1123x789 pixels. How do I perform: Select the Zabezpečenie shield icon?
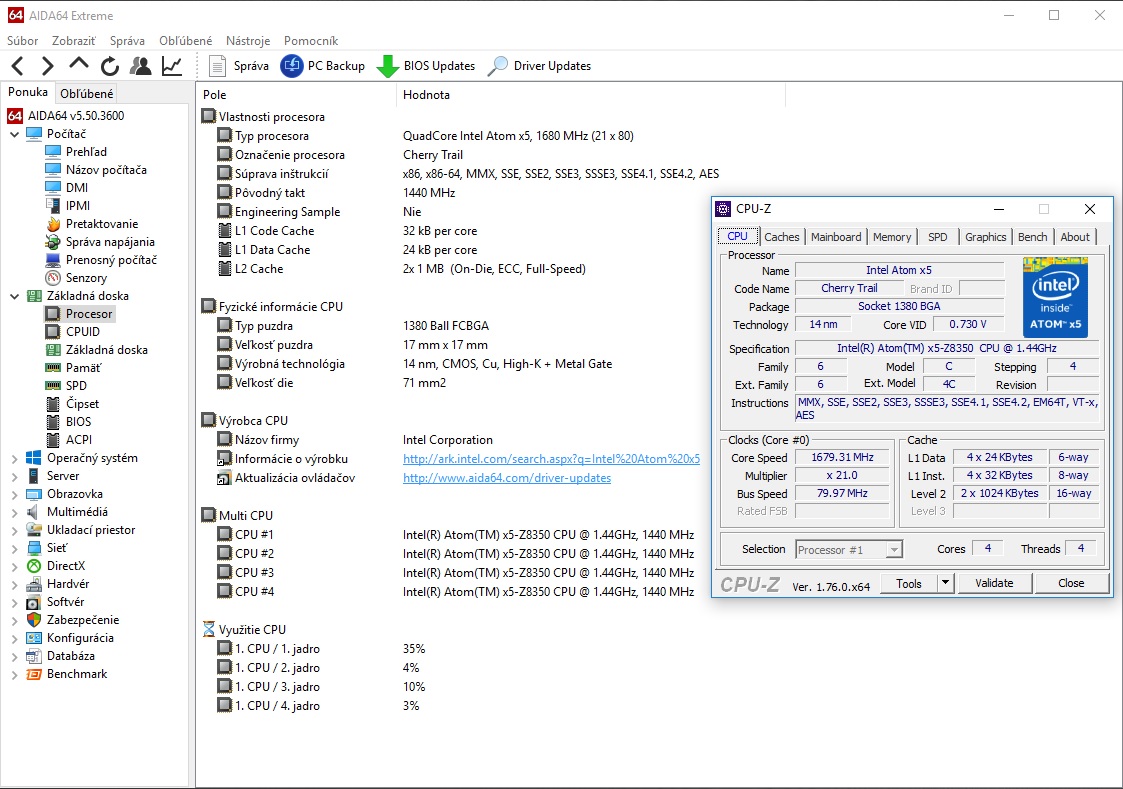[x=34, y=620]
